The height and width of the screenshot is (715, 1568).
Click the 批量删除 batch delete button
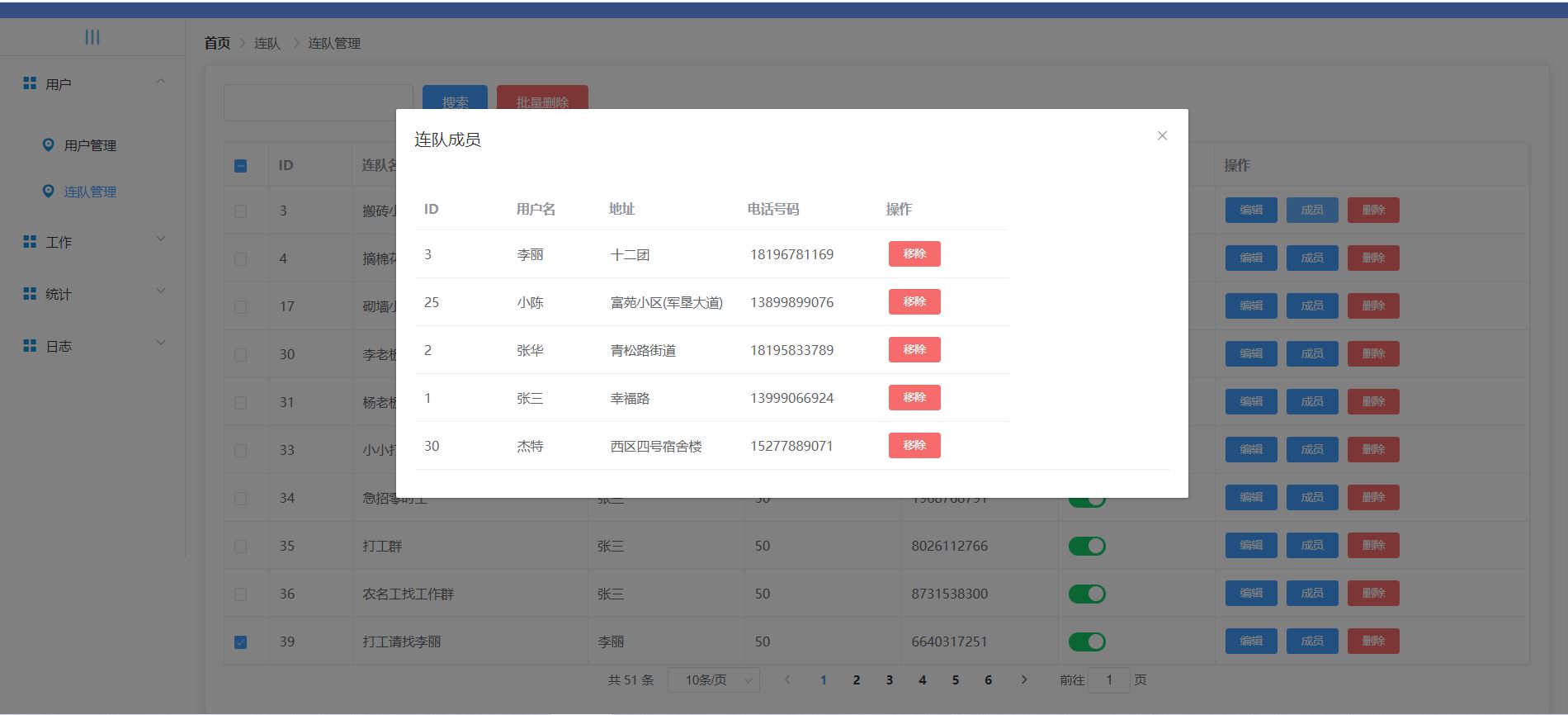pyautogui.click(x=542, y=97)
